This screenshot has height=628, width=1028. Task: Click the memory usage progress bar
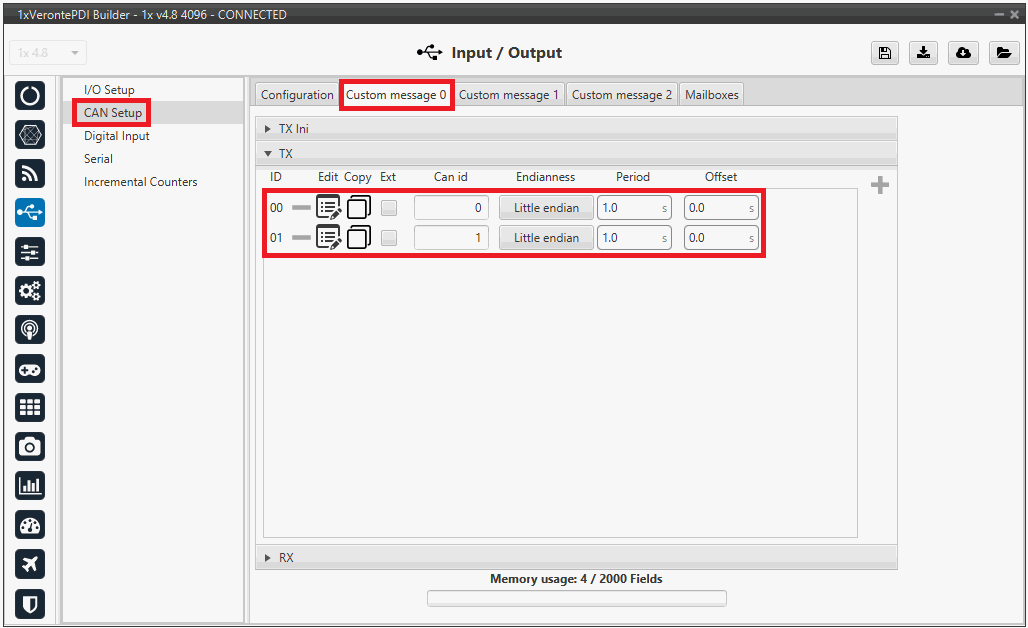tap(576, 598)
